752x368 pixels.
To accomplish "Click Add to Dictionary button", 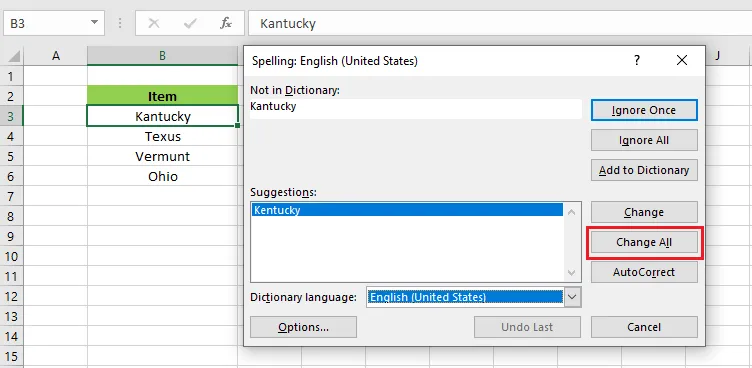I will [644, 170].
